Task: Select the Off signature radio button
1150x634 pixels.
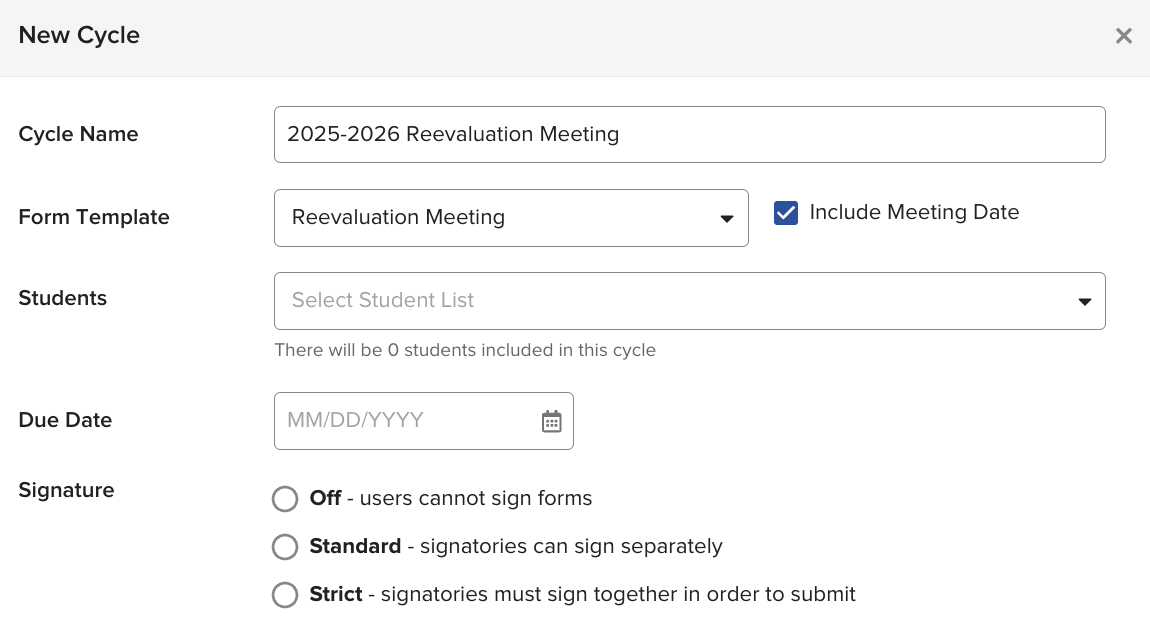Action: pos(285,499)
